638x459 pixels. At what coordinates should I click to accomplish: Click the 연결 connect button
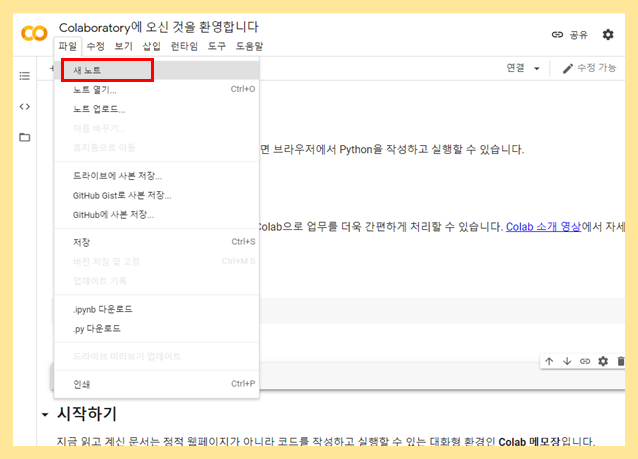(516, 68)
